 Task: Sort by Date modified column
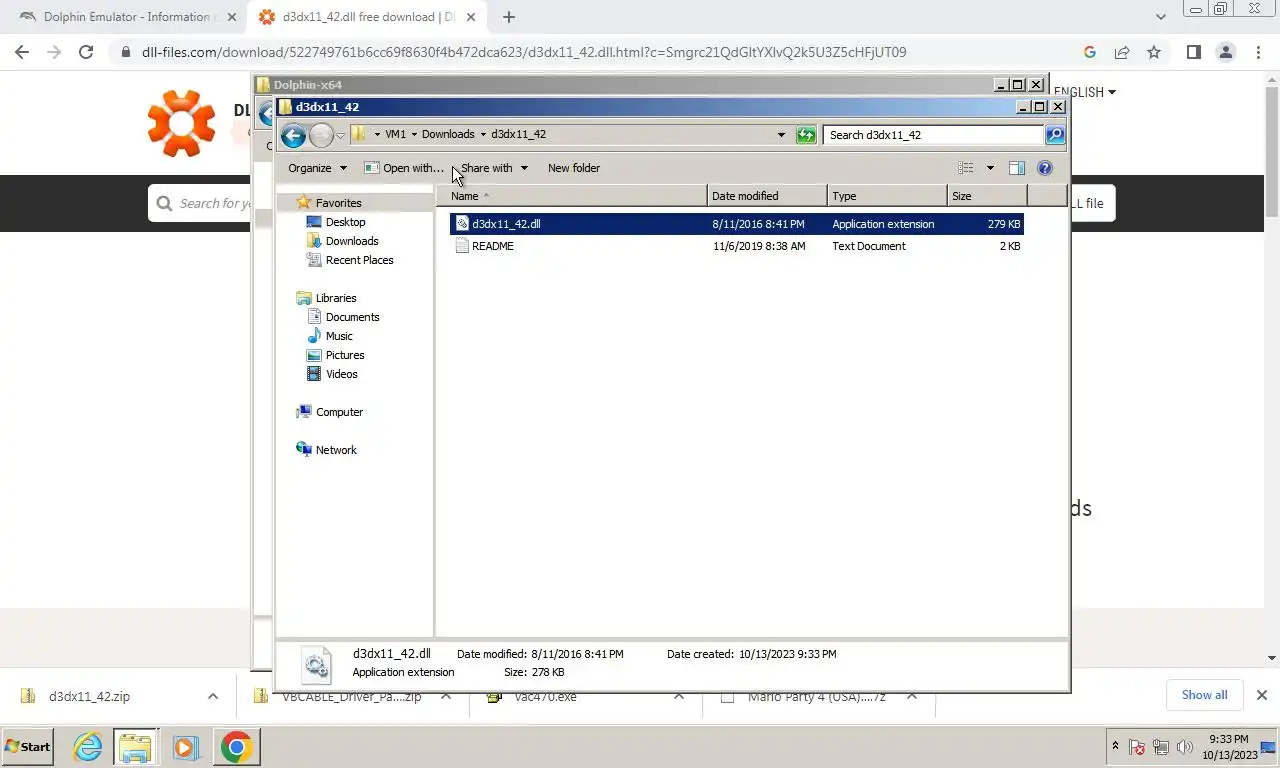click(767, 196)
